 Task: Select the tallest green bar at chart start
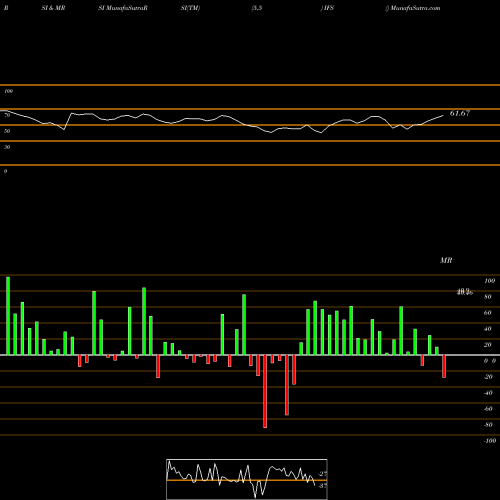pyautogui.click(x=8, y=316)
